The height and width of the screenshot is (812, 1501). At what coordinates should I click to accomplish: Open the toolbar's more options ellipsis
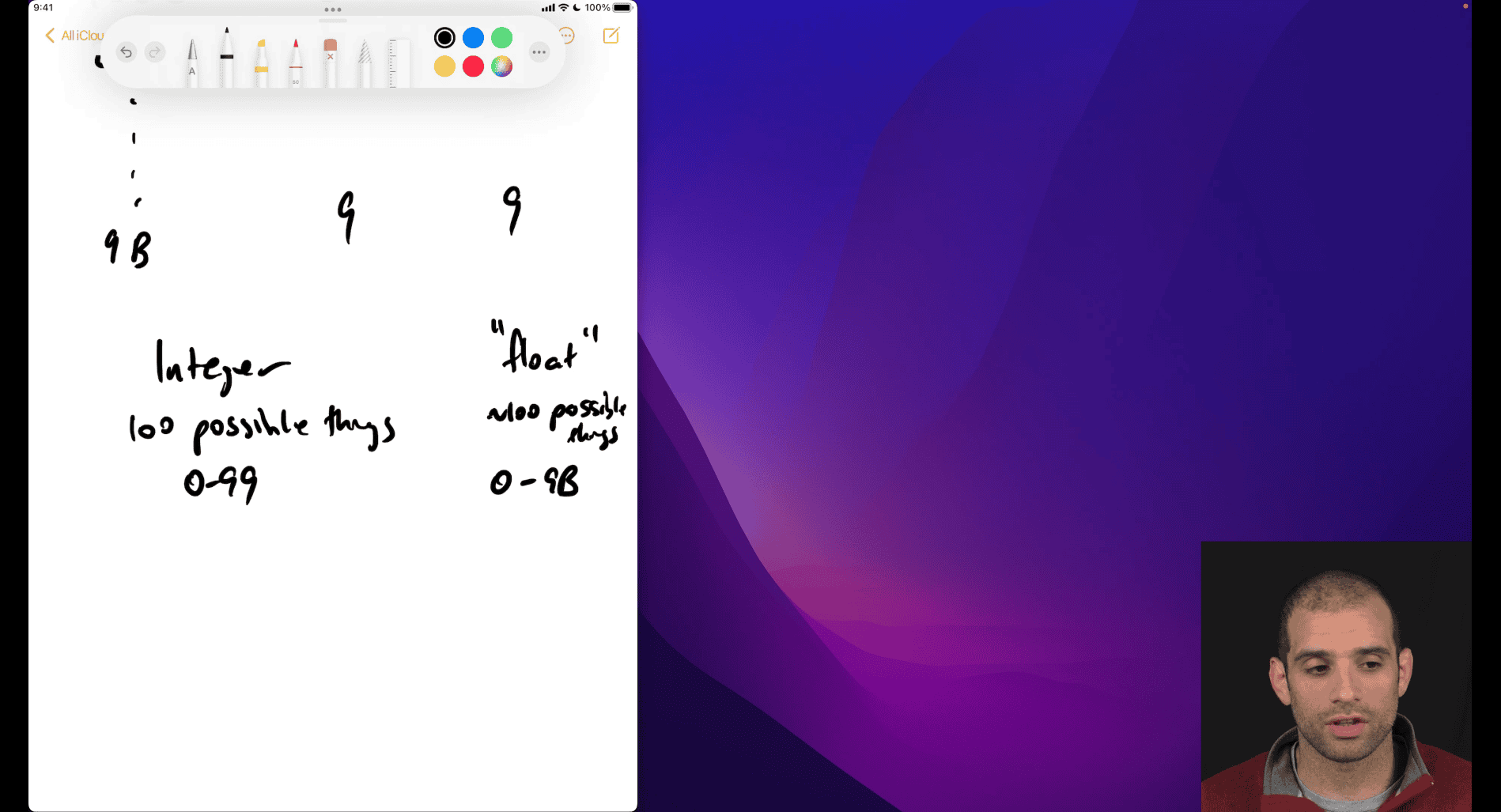click(x=539, y=52)
